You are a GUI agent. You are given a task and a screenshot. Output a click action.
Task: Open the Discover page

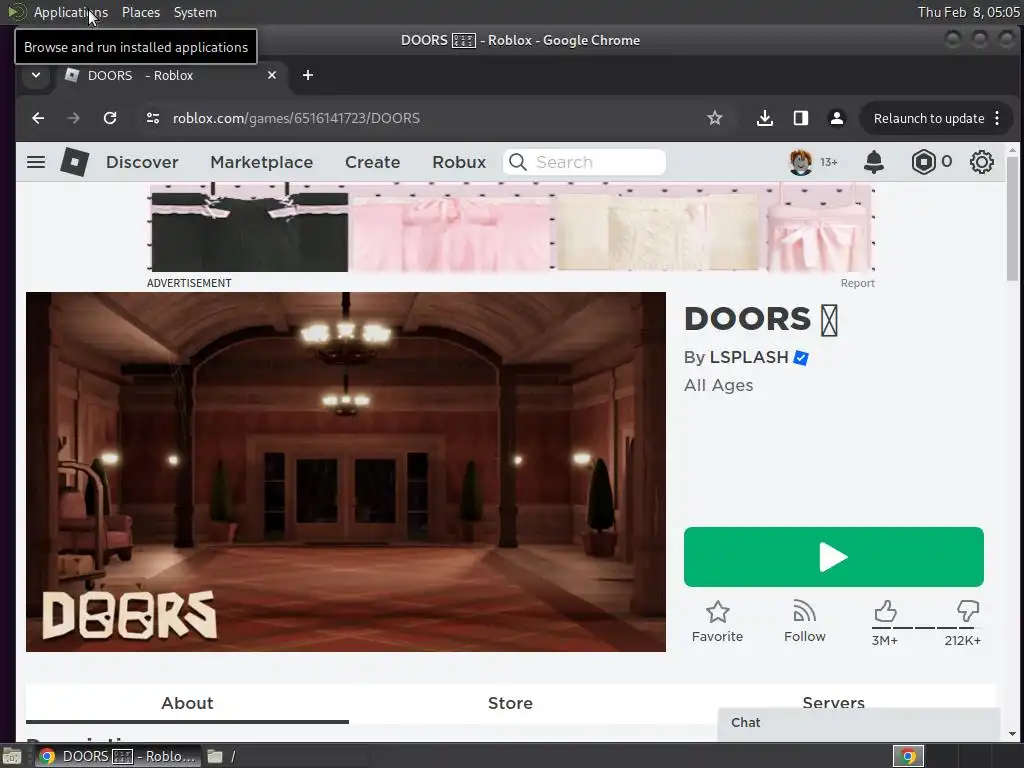click(x=142, y=162)
